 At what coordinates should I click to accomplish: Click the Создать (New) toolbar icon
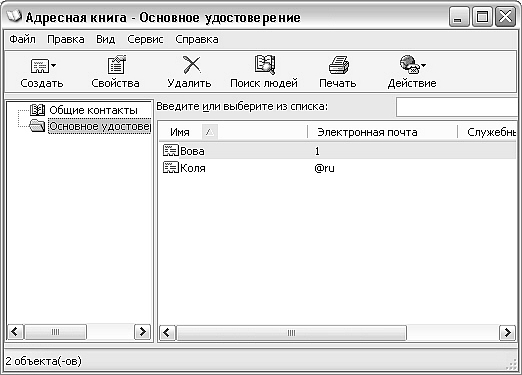tap(40, 66)
